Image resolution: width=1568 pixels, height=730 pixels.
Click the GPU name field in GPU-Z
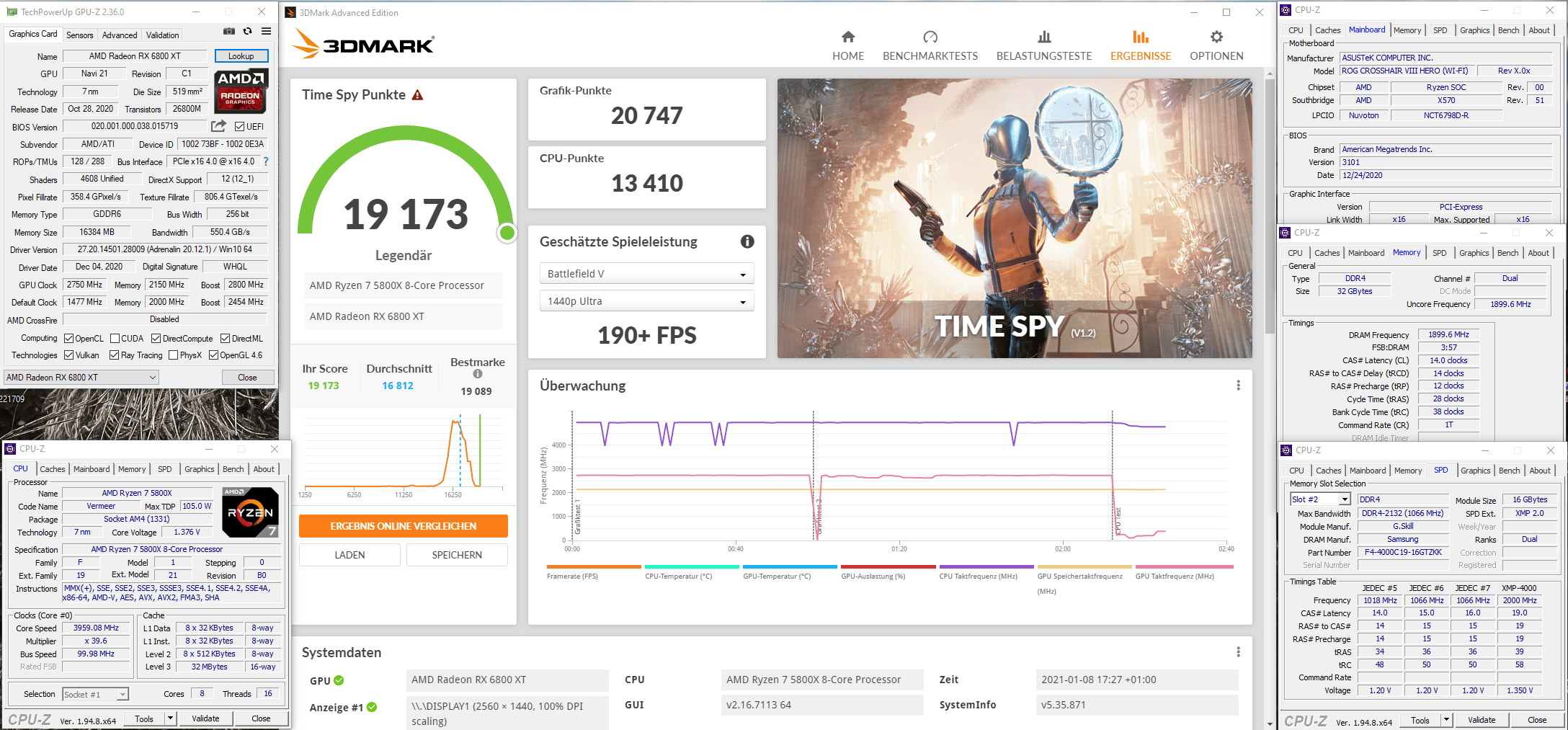(135, 56)
